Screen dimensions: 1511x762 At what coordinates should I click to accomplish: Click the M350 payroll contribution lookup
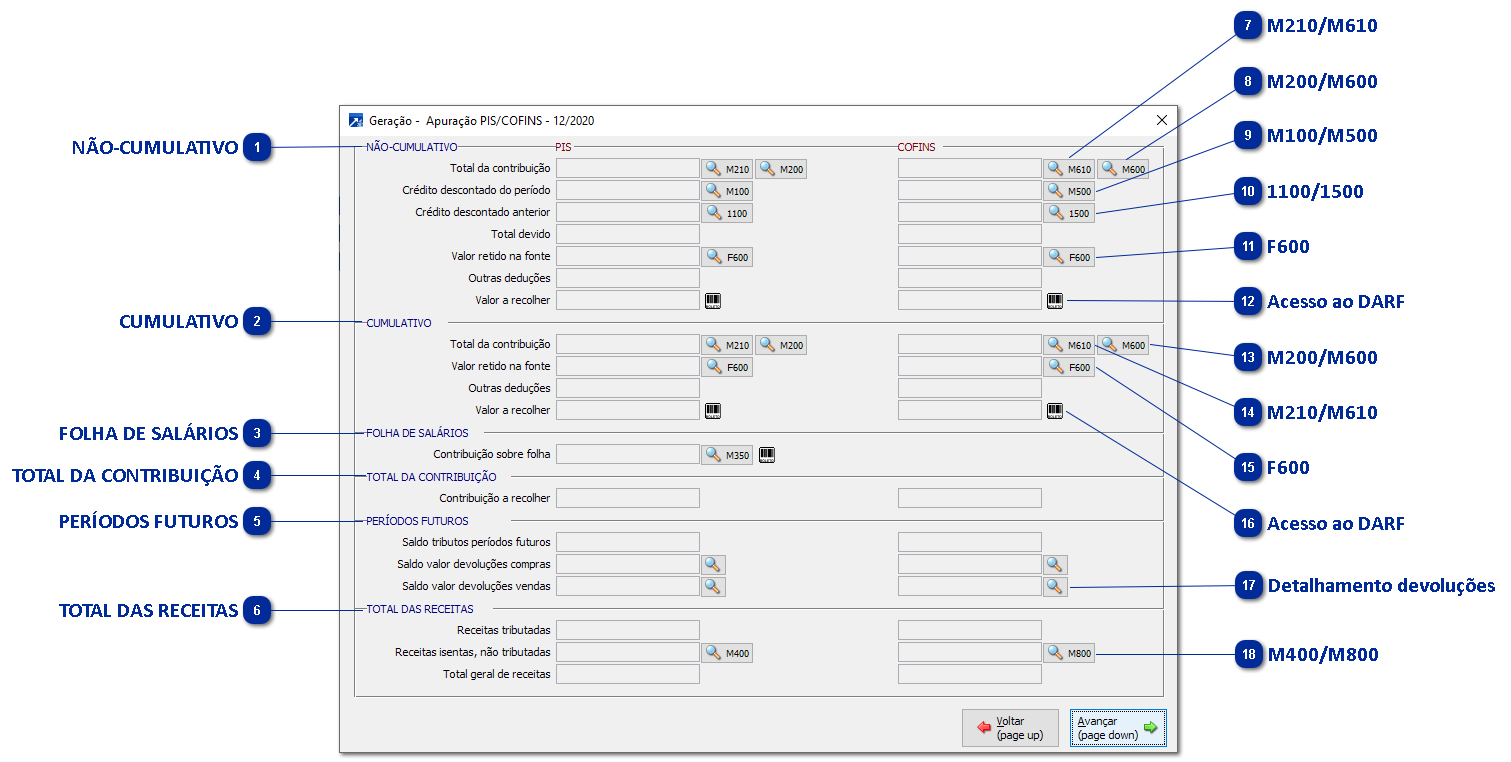click(727, 455)
